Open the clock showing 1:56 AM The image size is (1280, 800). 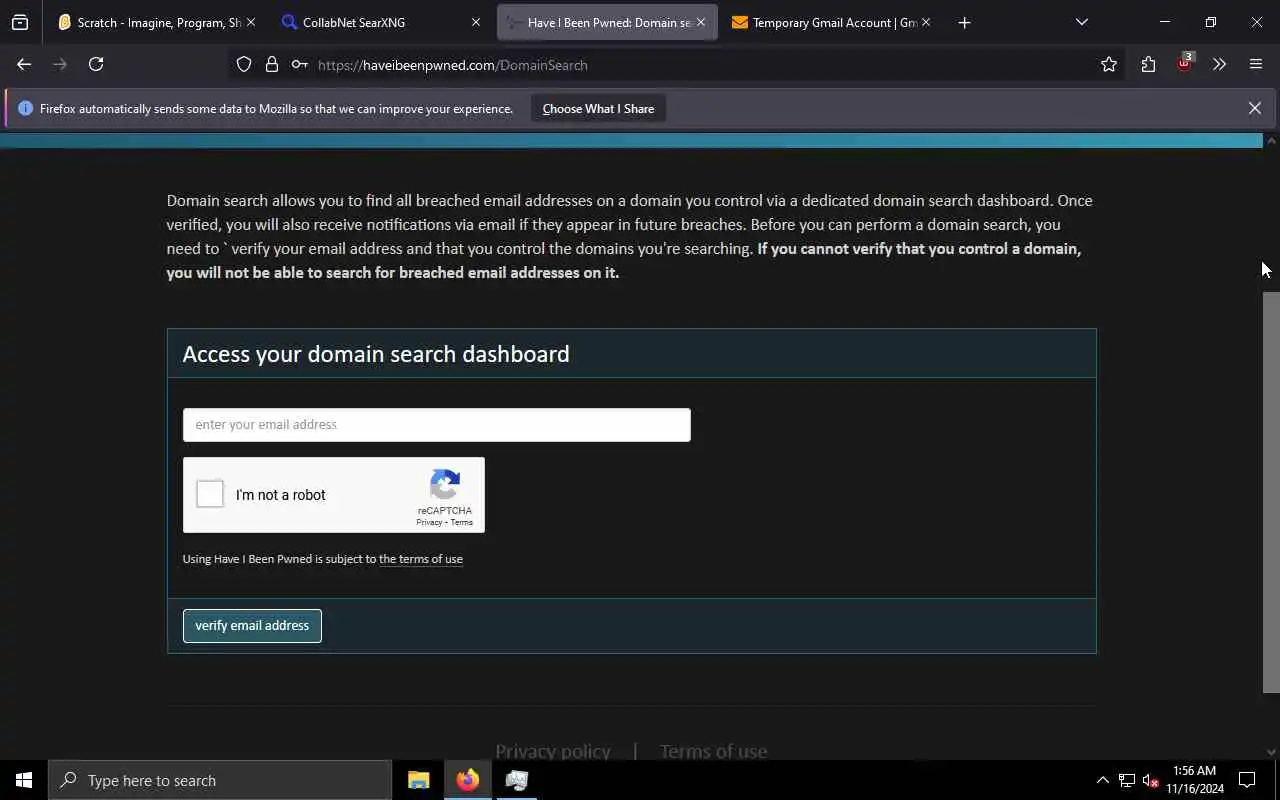coord(1194,780)
